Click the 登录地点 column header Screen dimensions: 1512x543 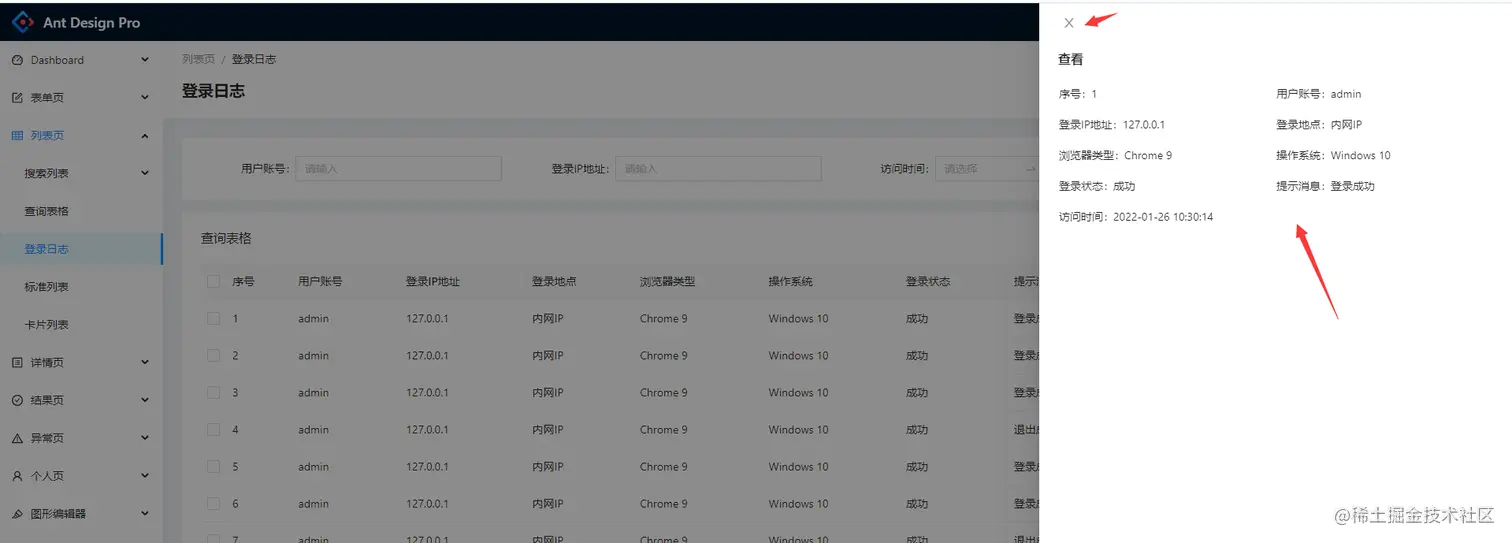(554, 281)
